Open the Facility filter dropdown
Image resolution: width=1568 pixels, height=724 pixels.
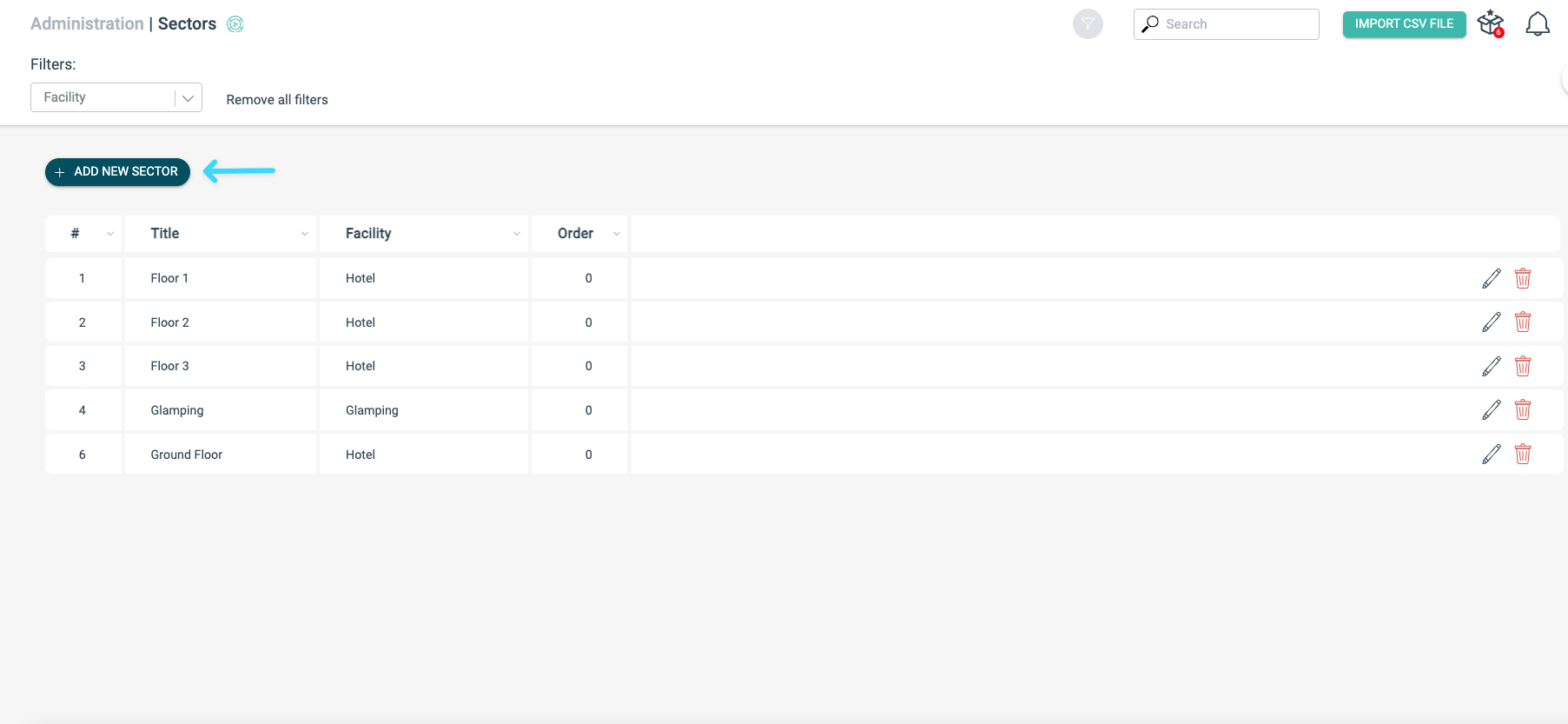click(116, 97)
